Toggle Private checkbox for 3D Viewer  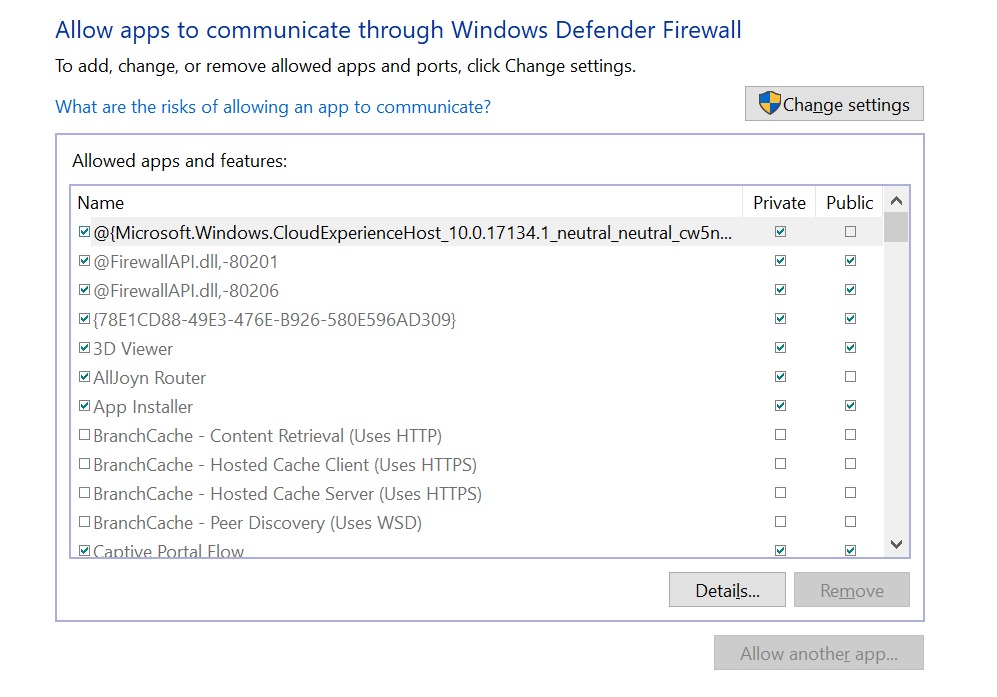point(780,347)
